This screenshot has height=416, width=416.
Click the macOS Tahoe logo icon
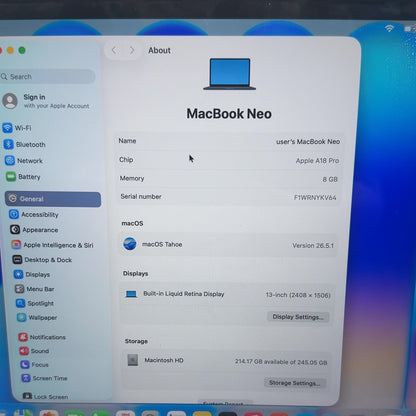(x=130, y=244)
